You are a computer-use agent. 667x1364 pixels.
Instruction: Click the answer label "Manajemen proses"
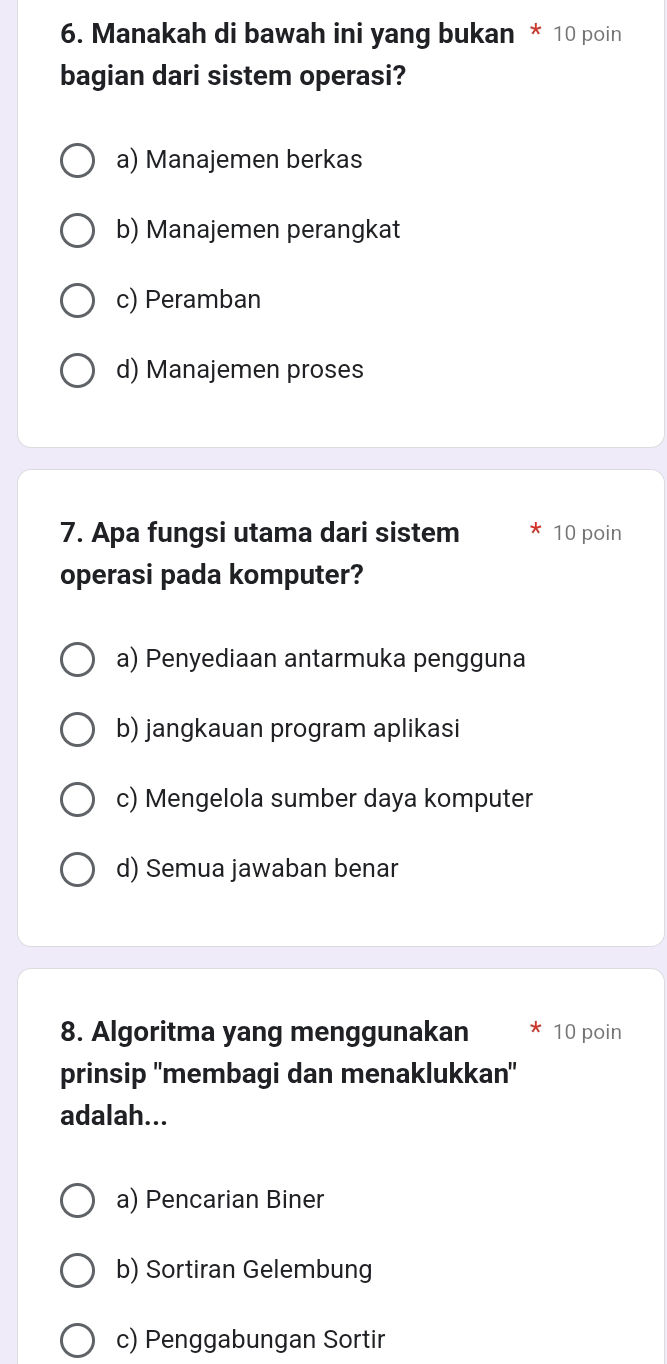(240, 370)
